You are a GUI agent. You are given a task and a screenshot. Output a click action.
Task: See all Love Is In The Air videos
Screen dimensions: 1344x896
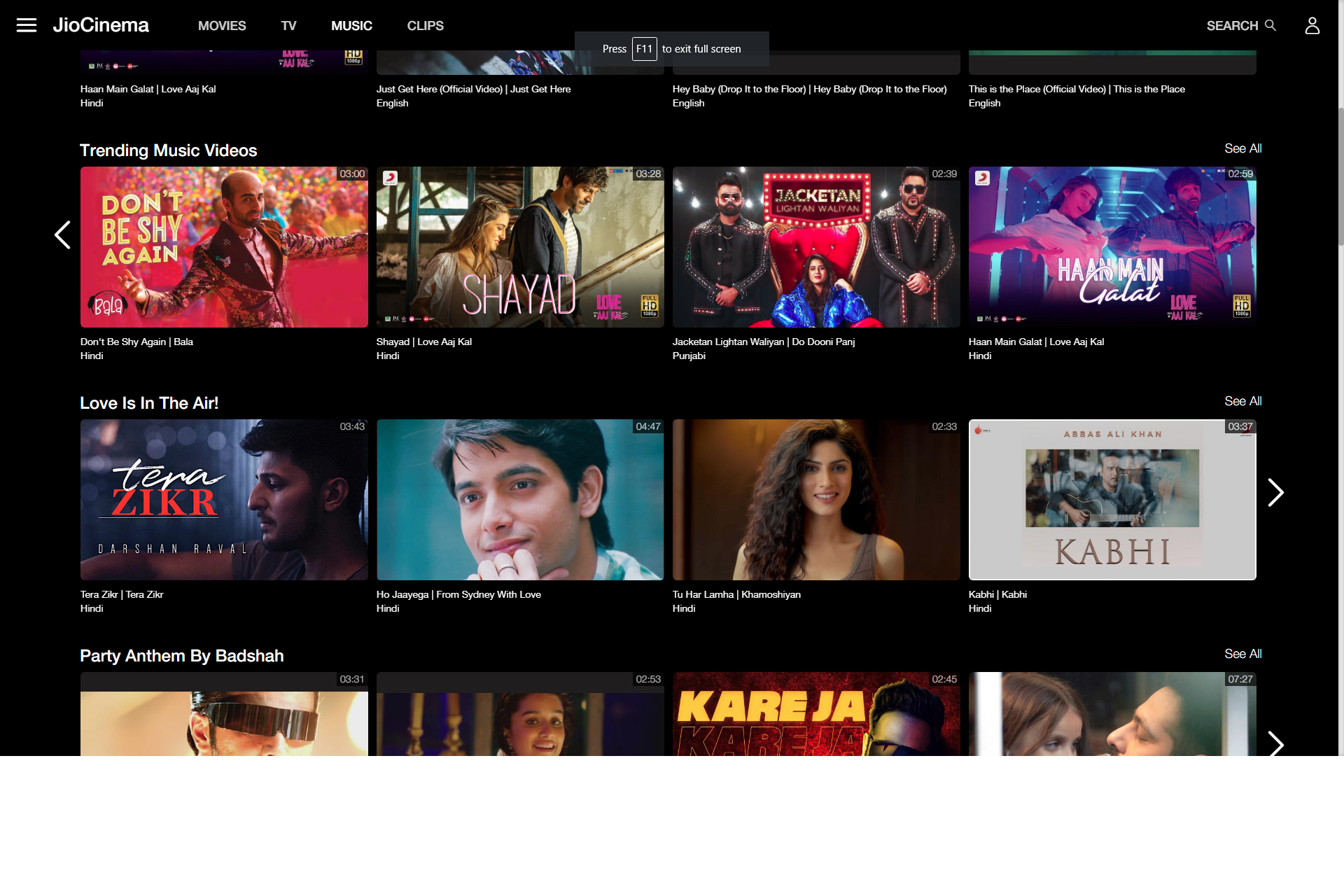1243,401
